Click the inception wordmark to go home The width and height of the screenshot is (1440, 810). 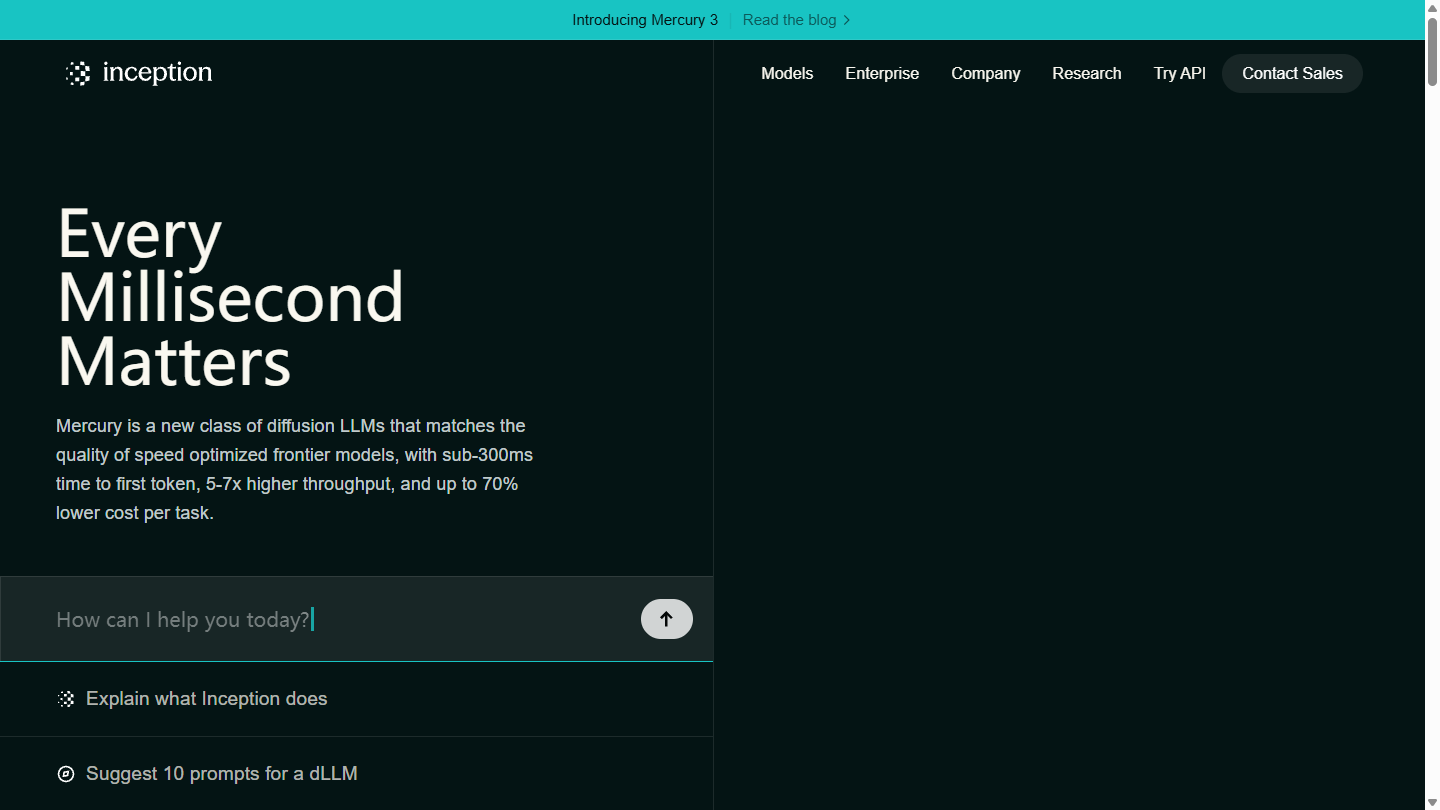click(157, 73)
